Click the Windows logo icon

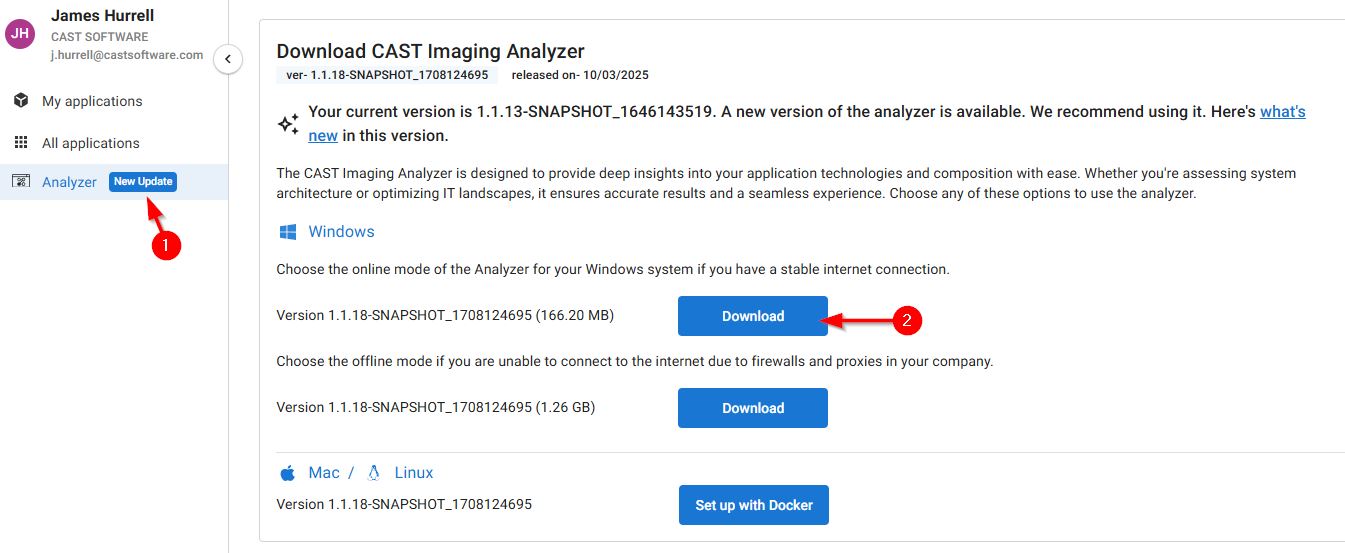click(x=288, y=232)
